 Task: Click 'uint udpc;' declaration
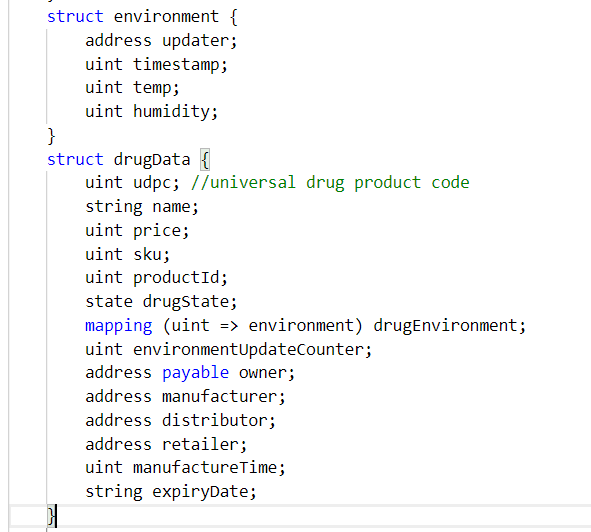tap(132, 183)
